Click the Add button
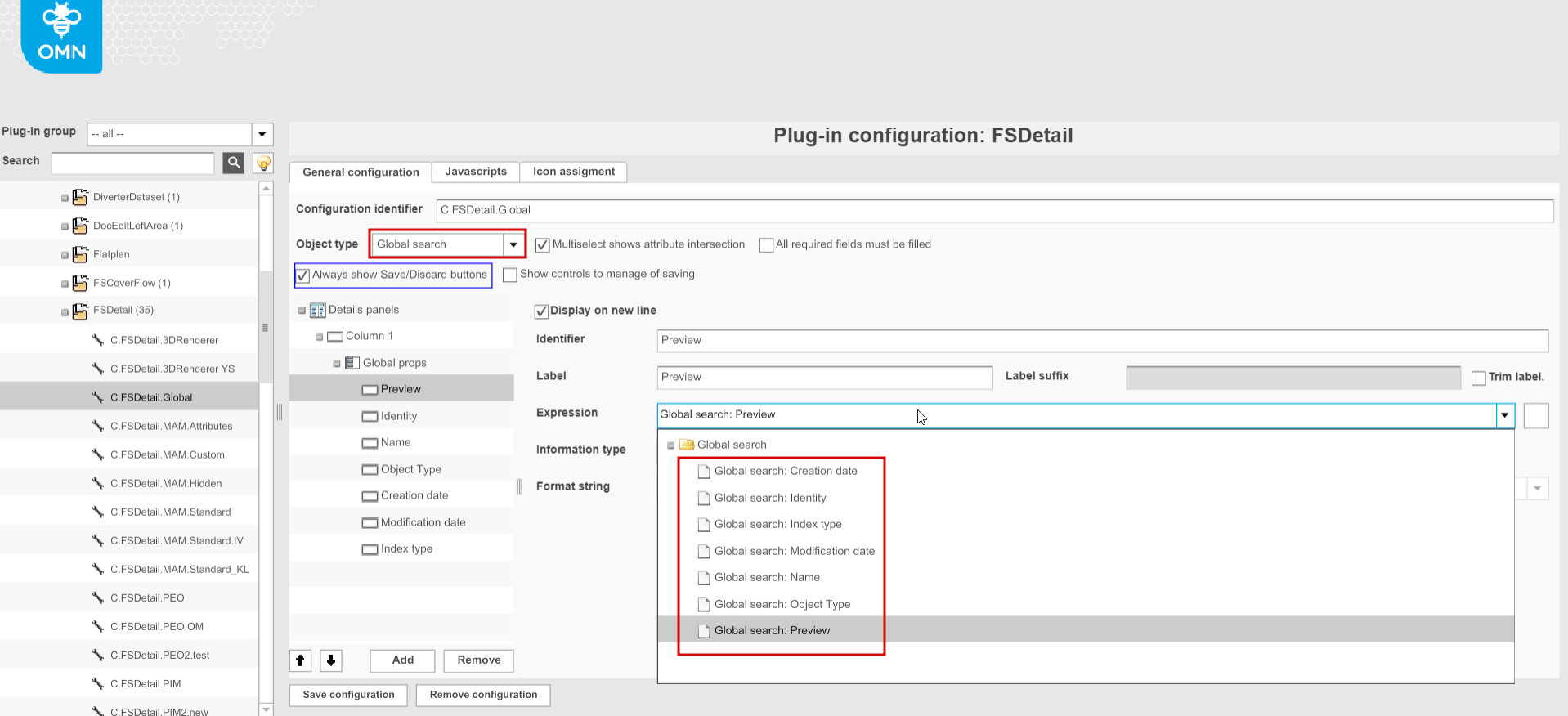Screen dimensions: 1568x716 point(403,660)
